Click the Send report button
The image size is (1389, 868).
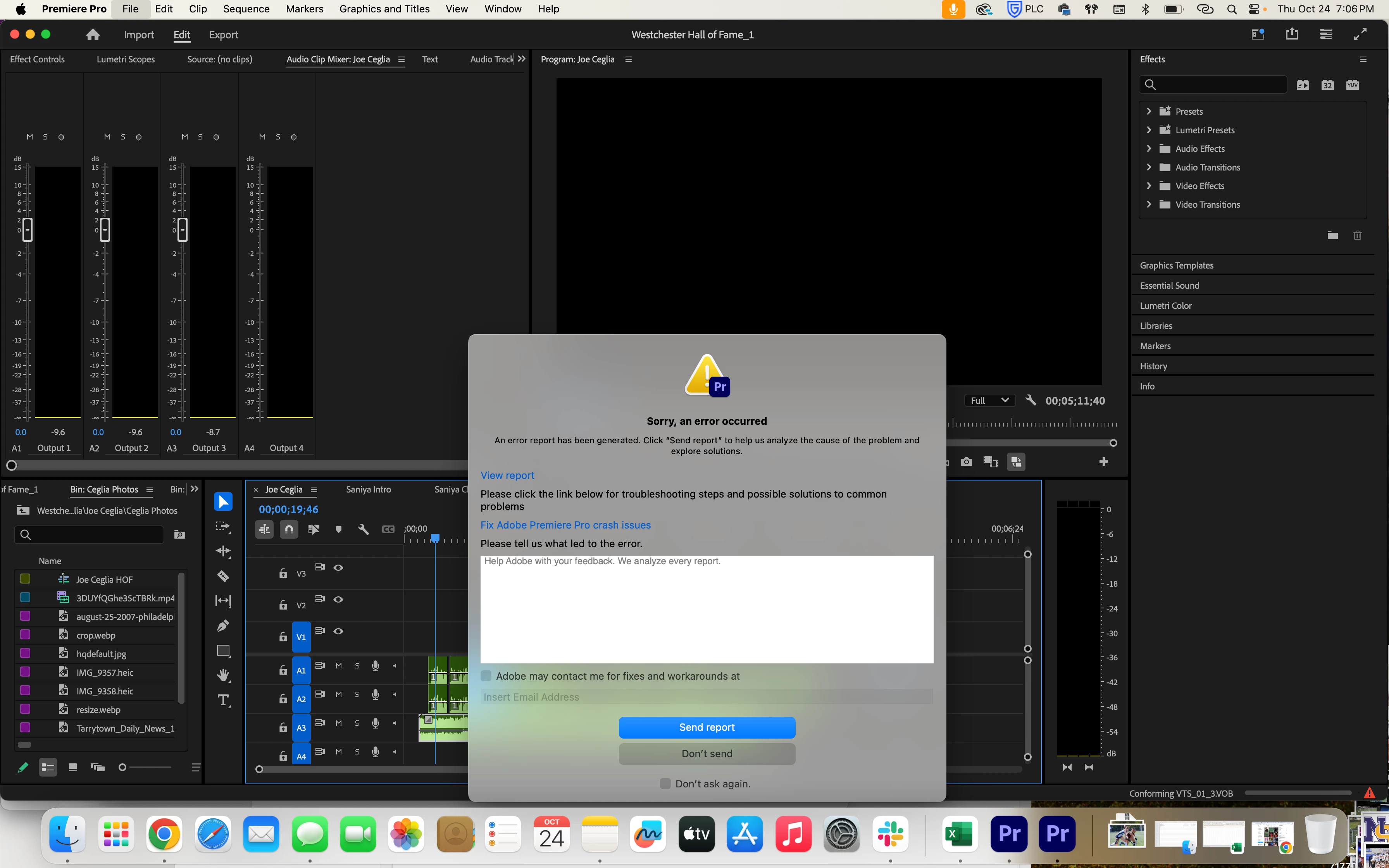click(x=707, y=727)
